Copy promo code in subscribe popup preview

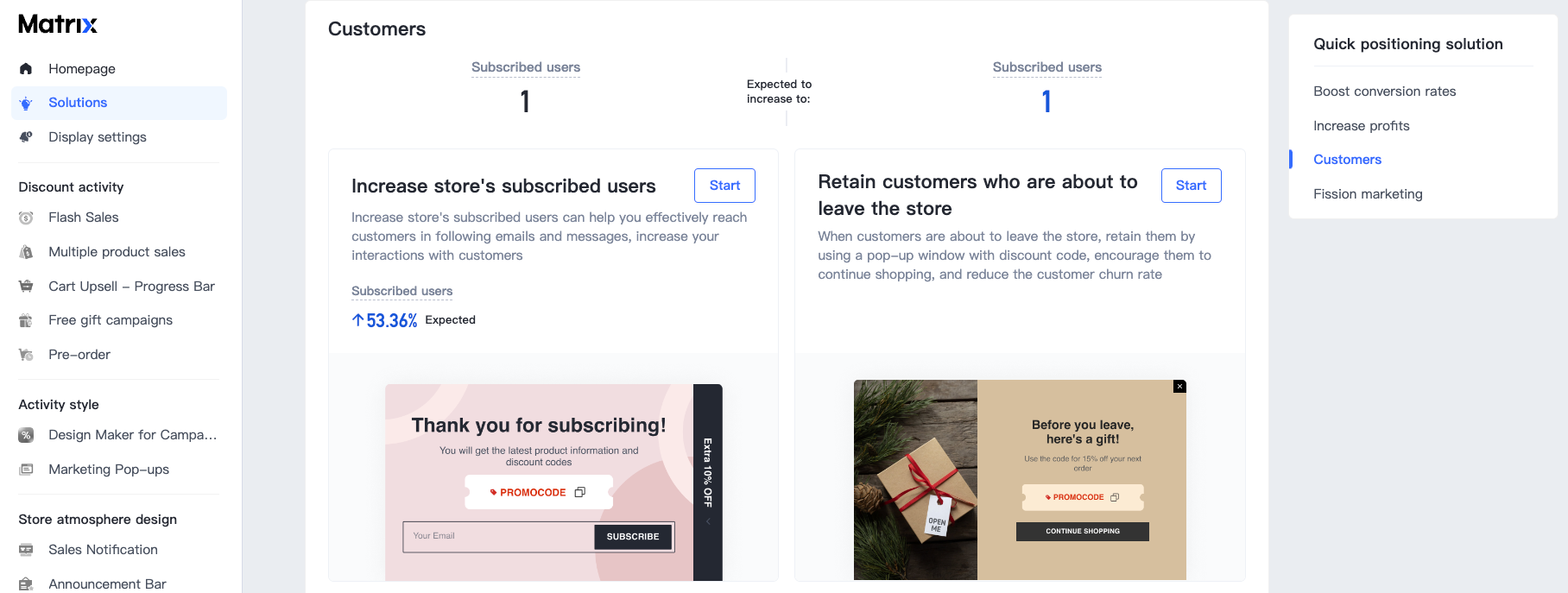pyautogui.click(x=580, y=492)
